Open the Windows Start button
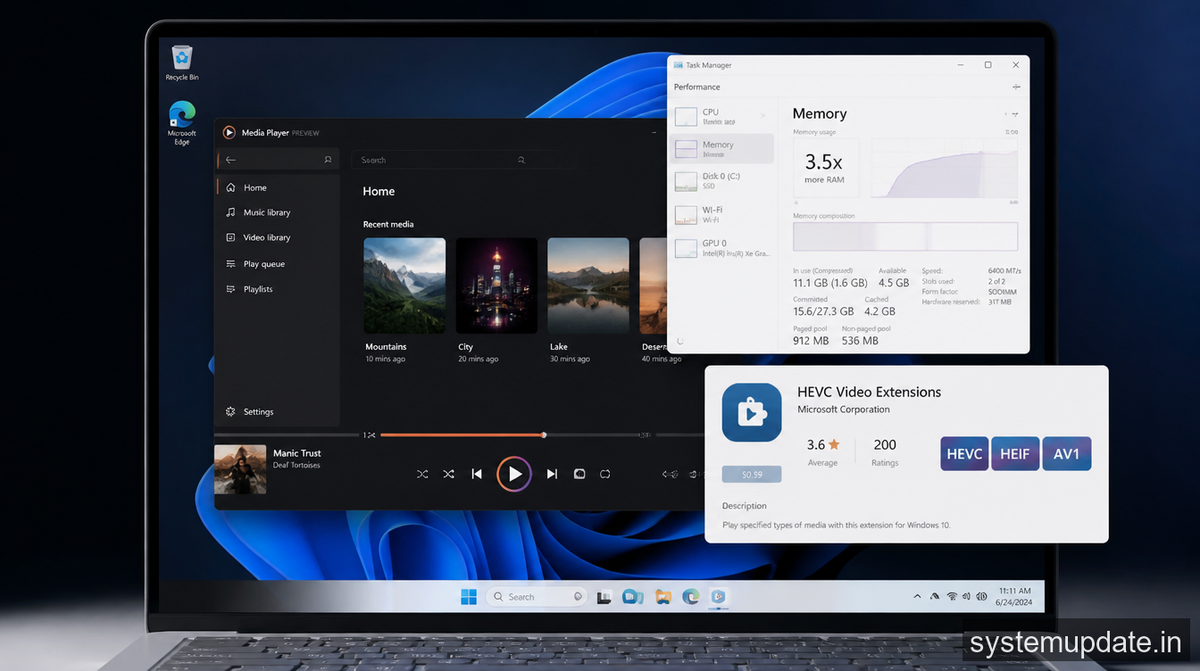This screenshot has height=671, width=1200. point(468,597)
